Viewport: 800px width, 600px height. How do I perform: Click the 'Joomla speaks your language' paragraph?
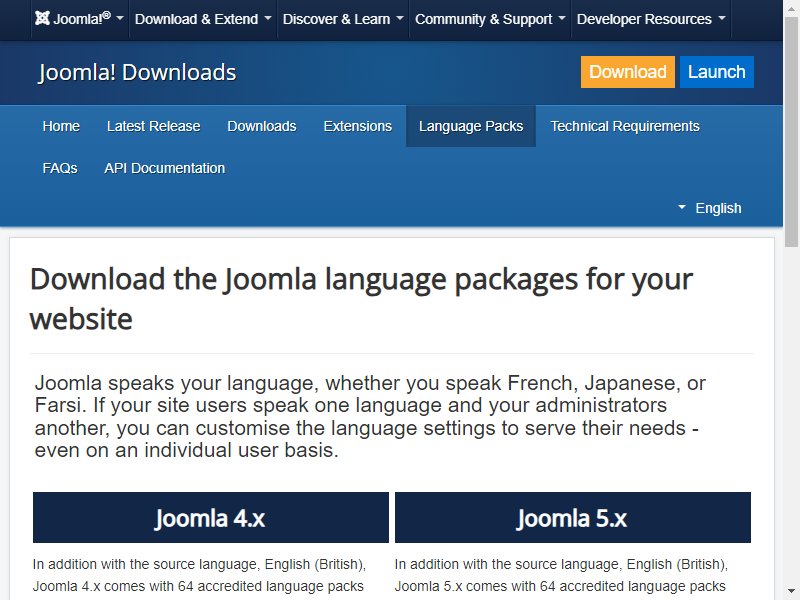click(x=370, y=416)
